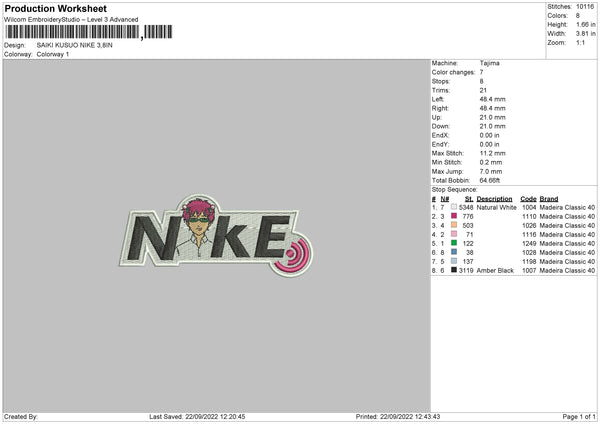Click the thread code 1004

coord(529,207)
